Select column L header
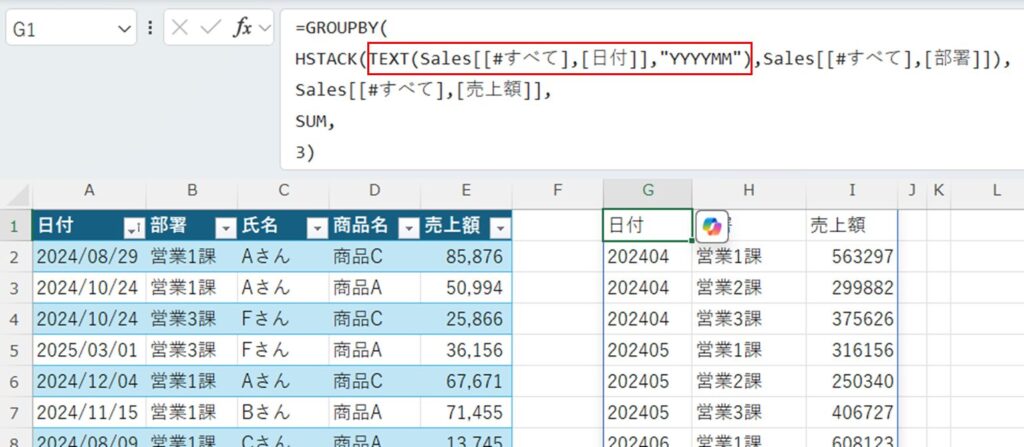 (x=996, y=190)
